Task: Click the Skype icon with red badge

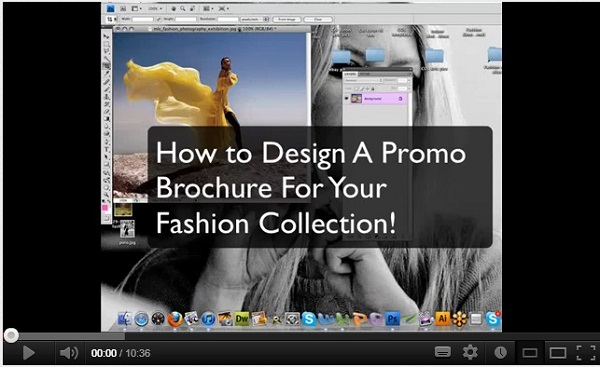Action: (493, 319)
